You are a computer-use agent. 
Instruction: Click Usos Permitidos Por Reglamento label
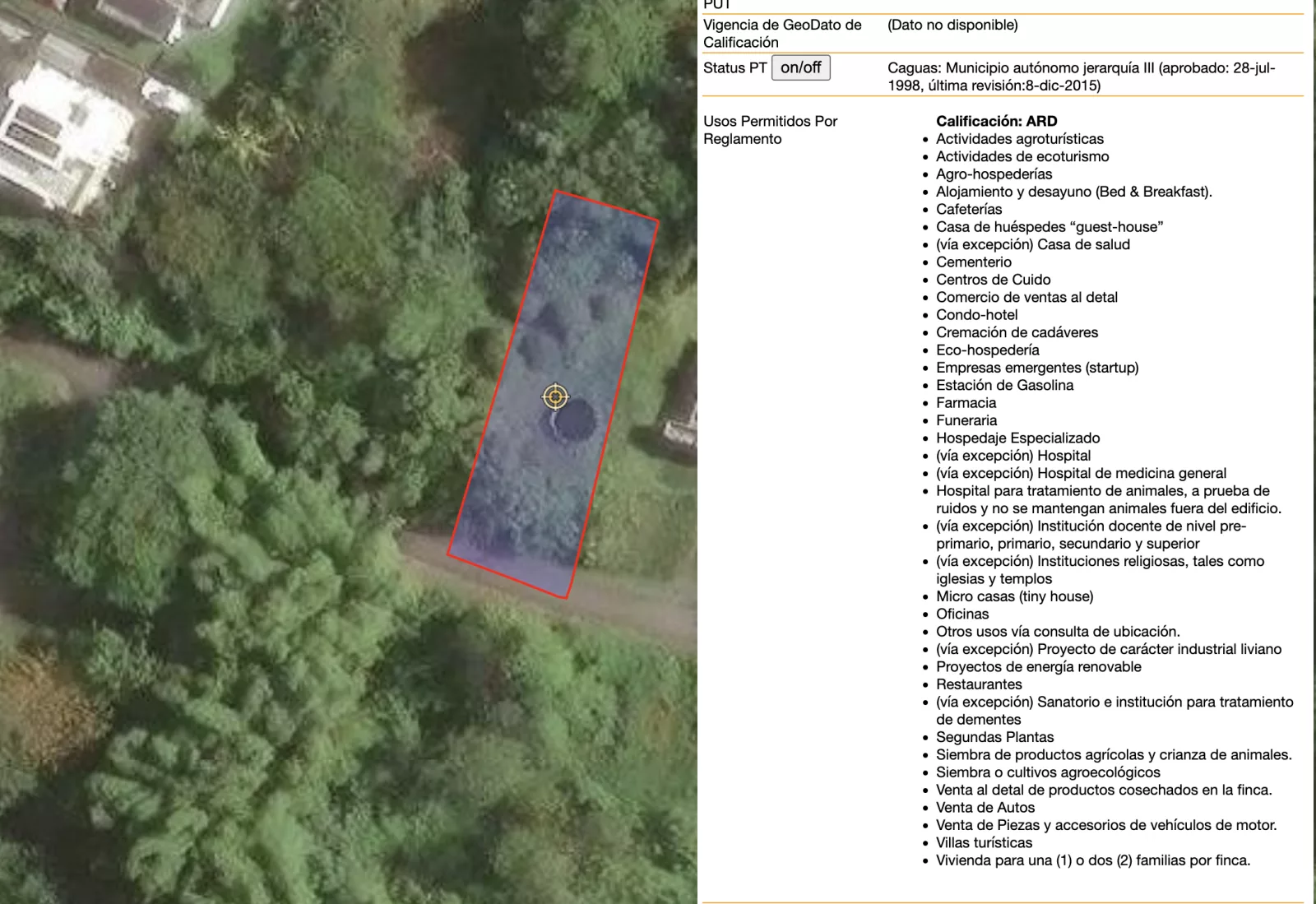pos(770,130)
